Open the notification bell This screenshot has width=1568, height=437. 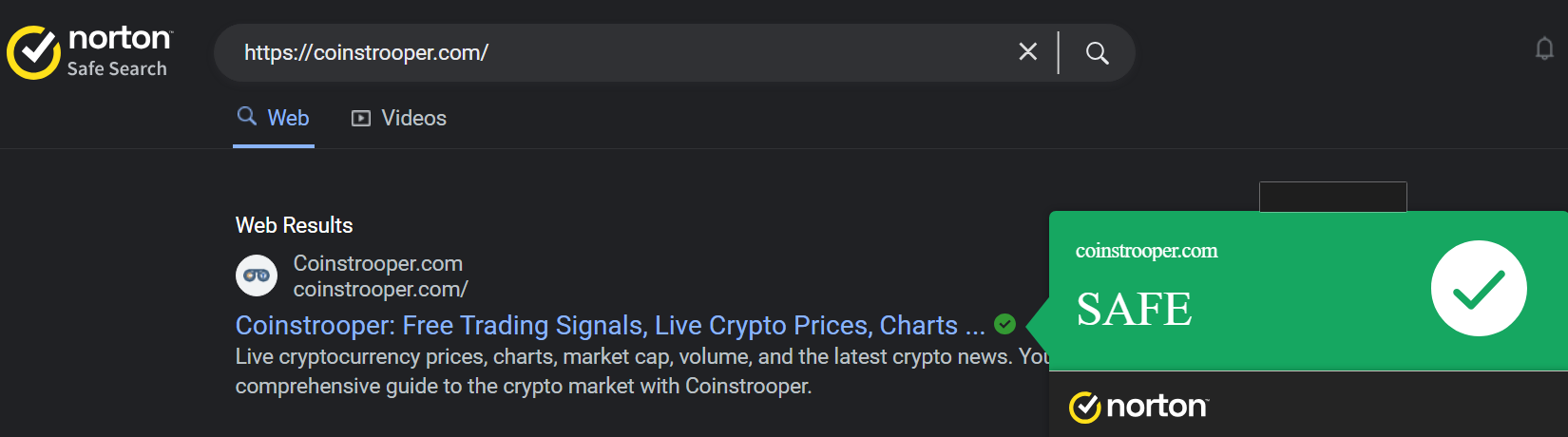[1544, 48]
